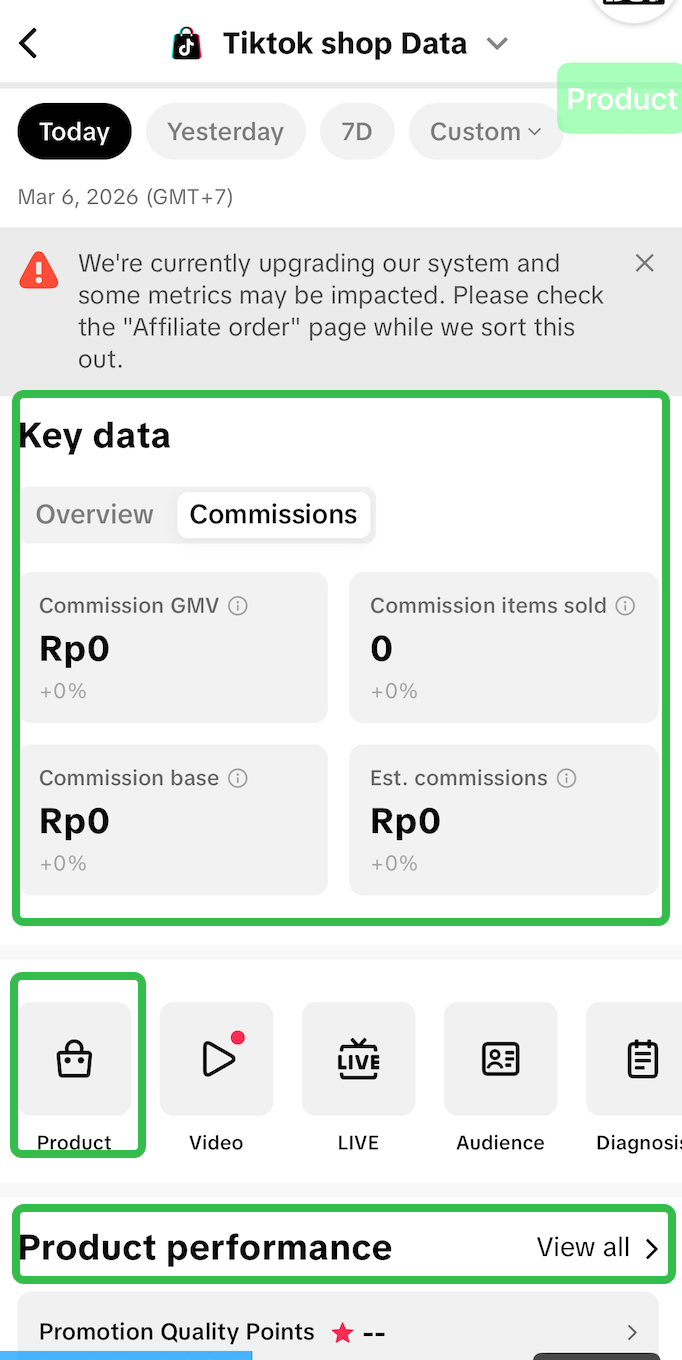
Task: Switch to the Commissions tab
Action: (x=273, y=515)
